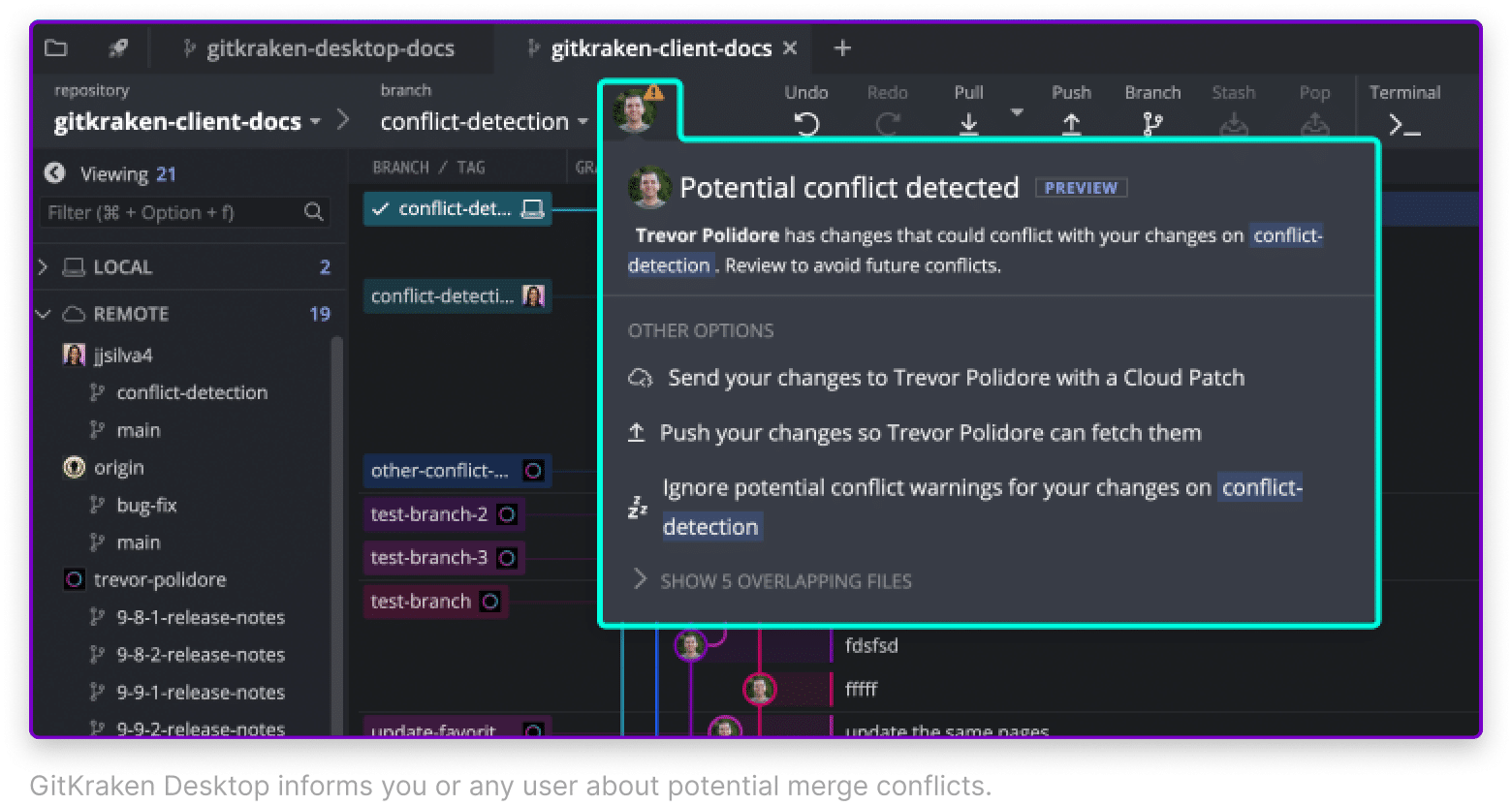Click the Push arrow icon
Viewport: 1512px width, 805px height.
click(1071, 124)
